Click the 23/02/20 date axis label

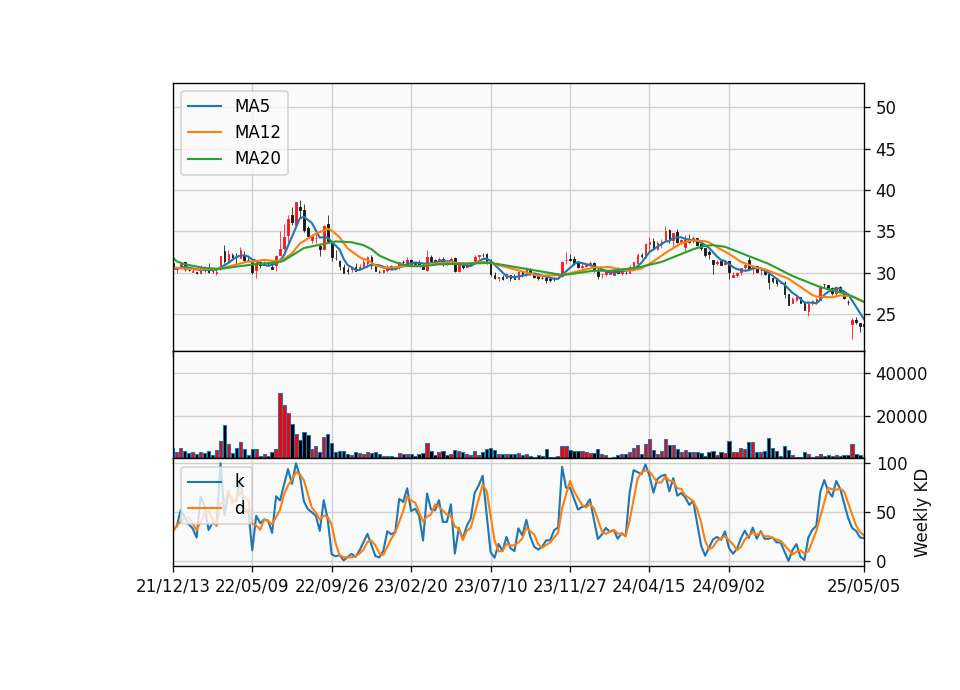(411, 587)
